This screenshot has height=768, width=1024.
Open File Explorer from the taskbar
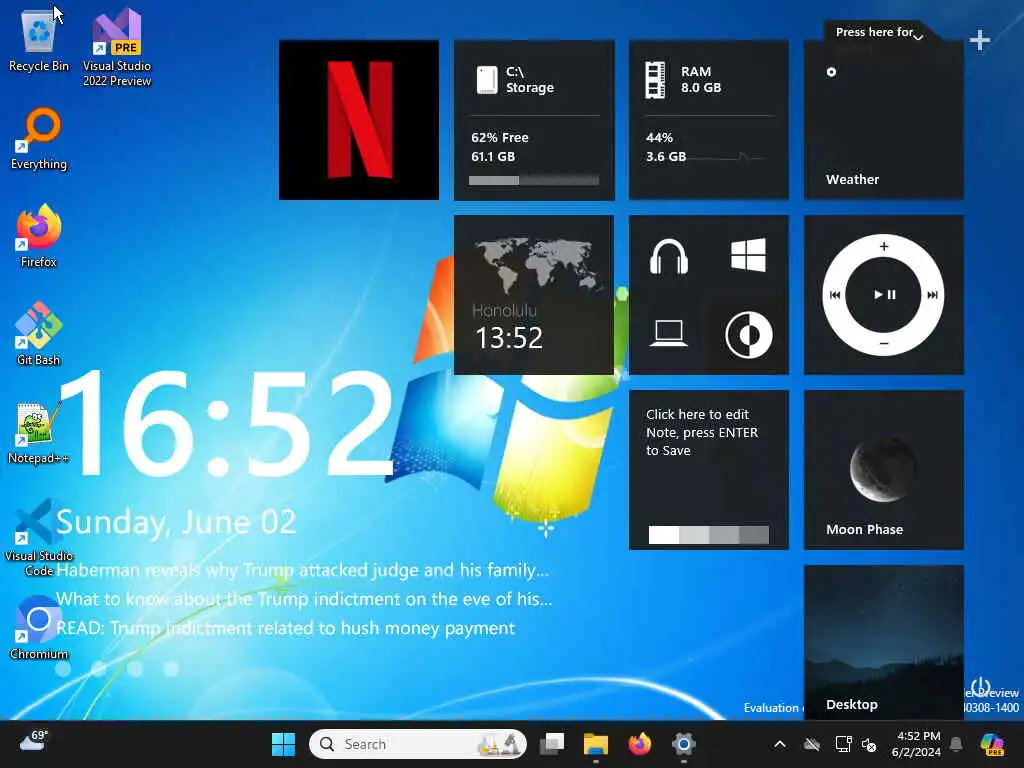tap(596, 744)
